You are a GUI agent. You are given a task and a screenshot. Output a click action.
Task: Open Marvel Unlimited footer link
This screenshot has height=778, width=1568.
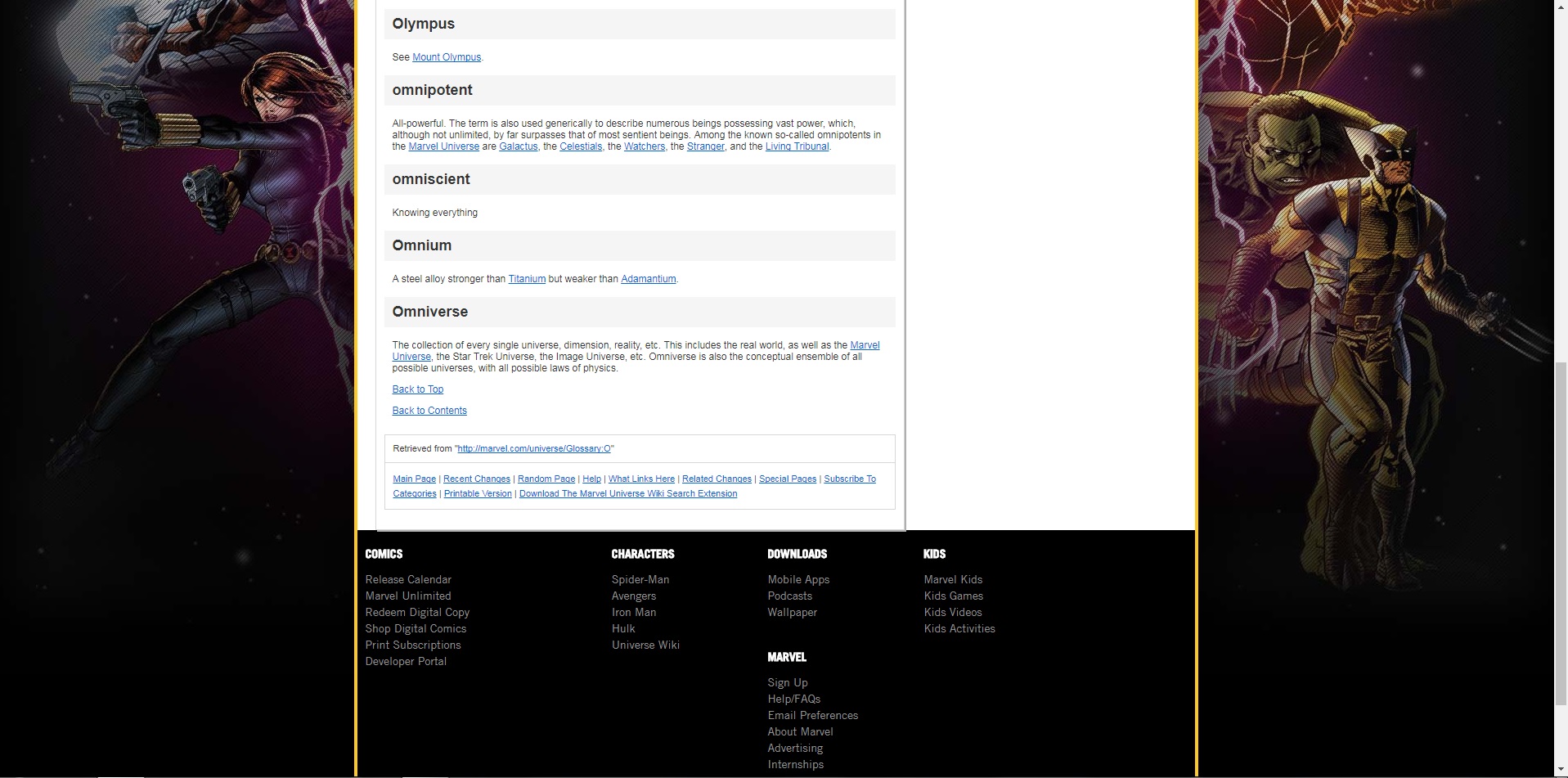click(408, 596)
